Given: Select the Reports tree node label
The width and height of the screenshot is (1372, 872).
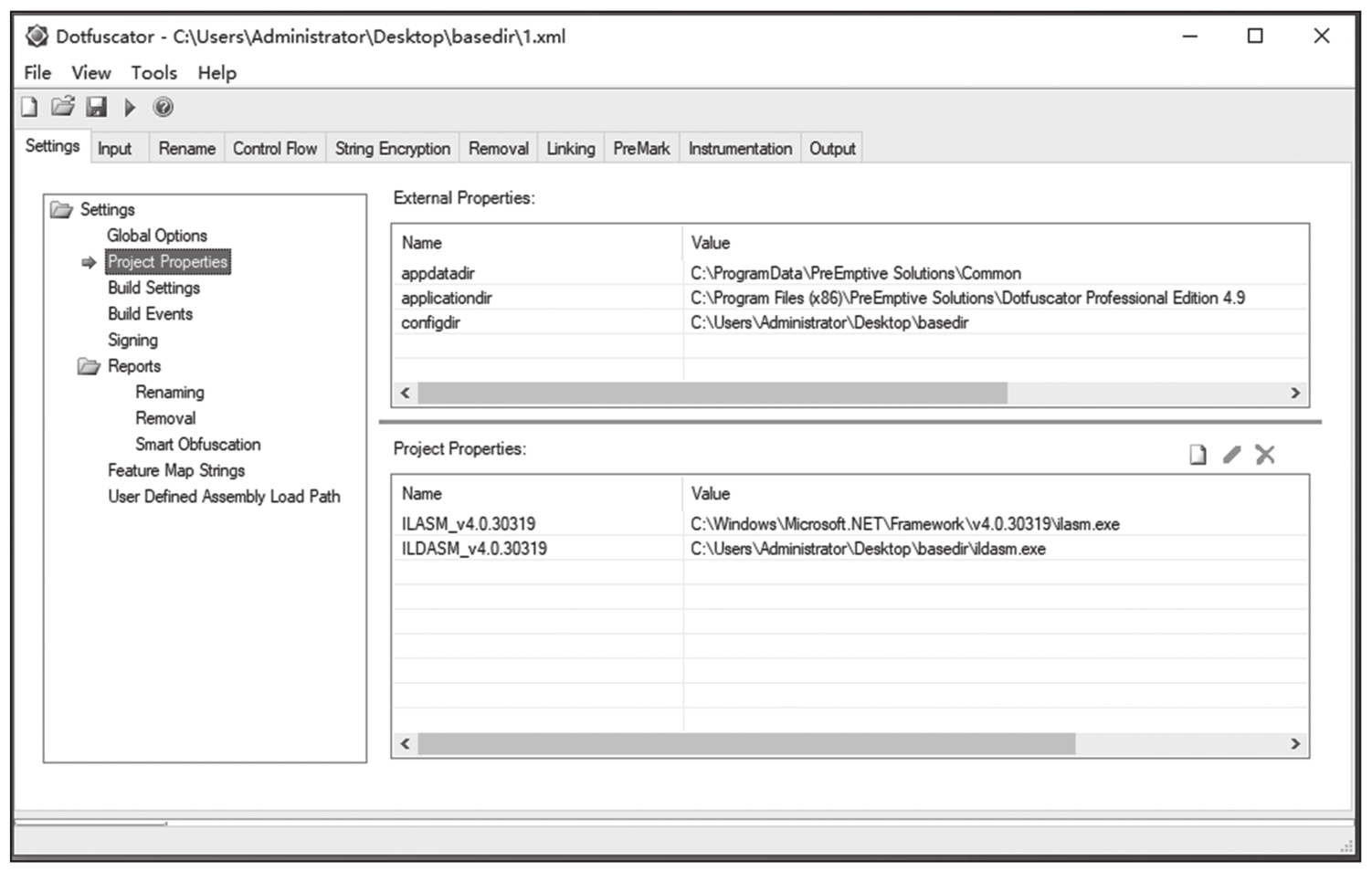Looking at the screenshot, I should [x=134, y=366].
